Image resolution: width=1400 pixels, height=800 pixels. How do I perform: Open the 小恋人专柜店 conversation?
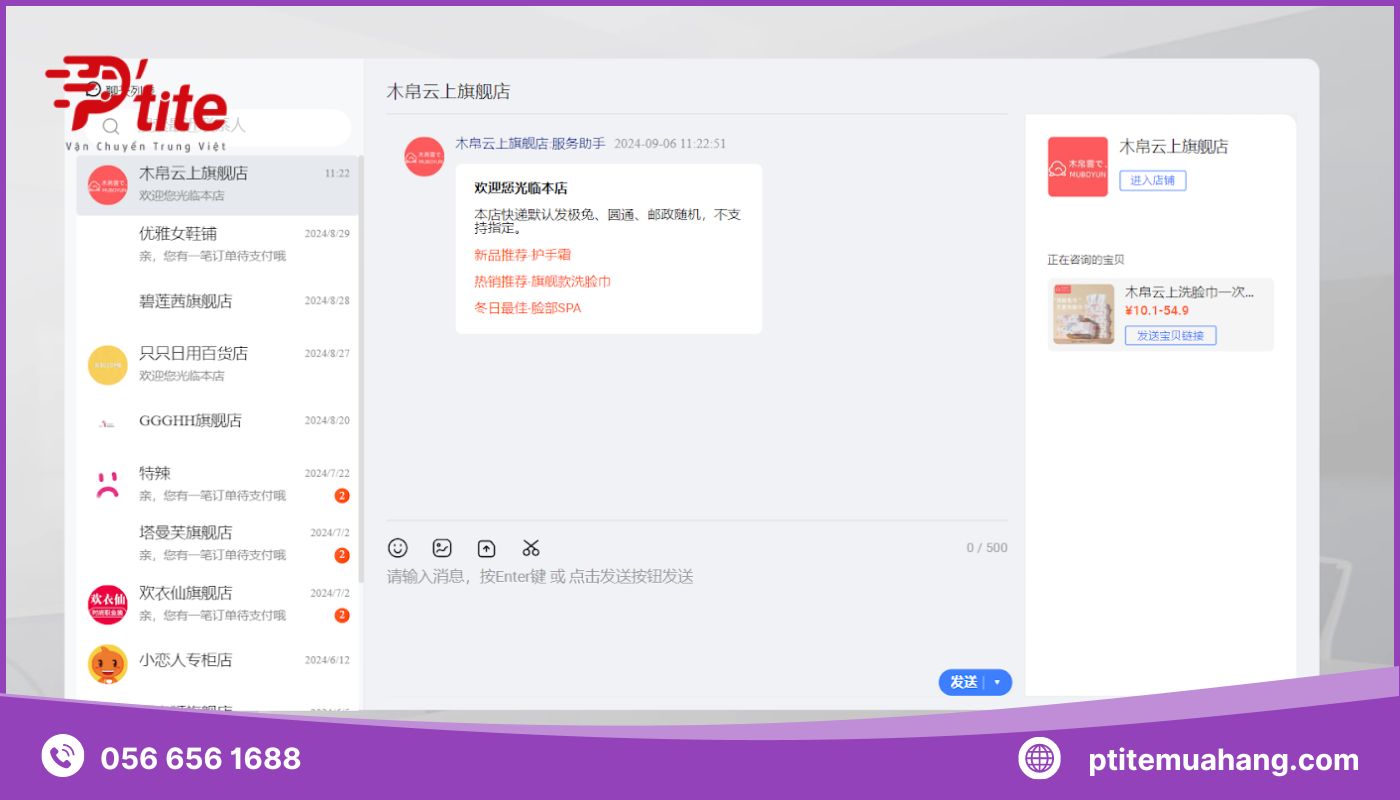point(217,663)
